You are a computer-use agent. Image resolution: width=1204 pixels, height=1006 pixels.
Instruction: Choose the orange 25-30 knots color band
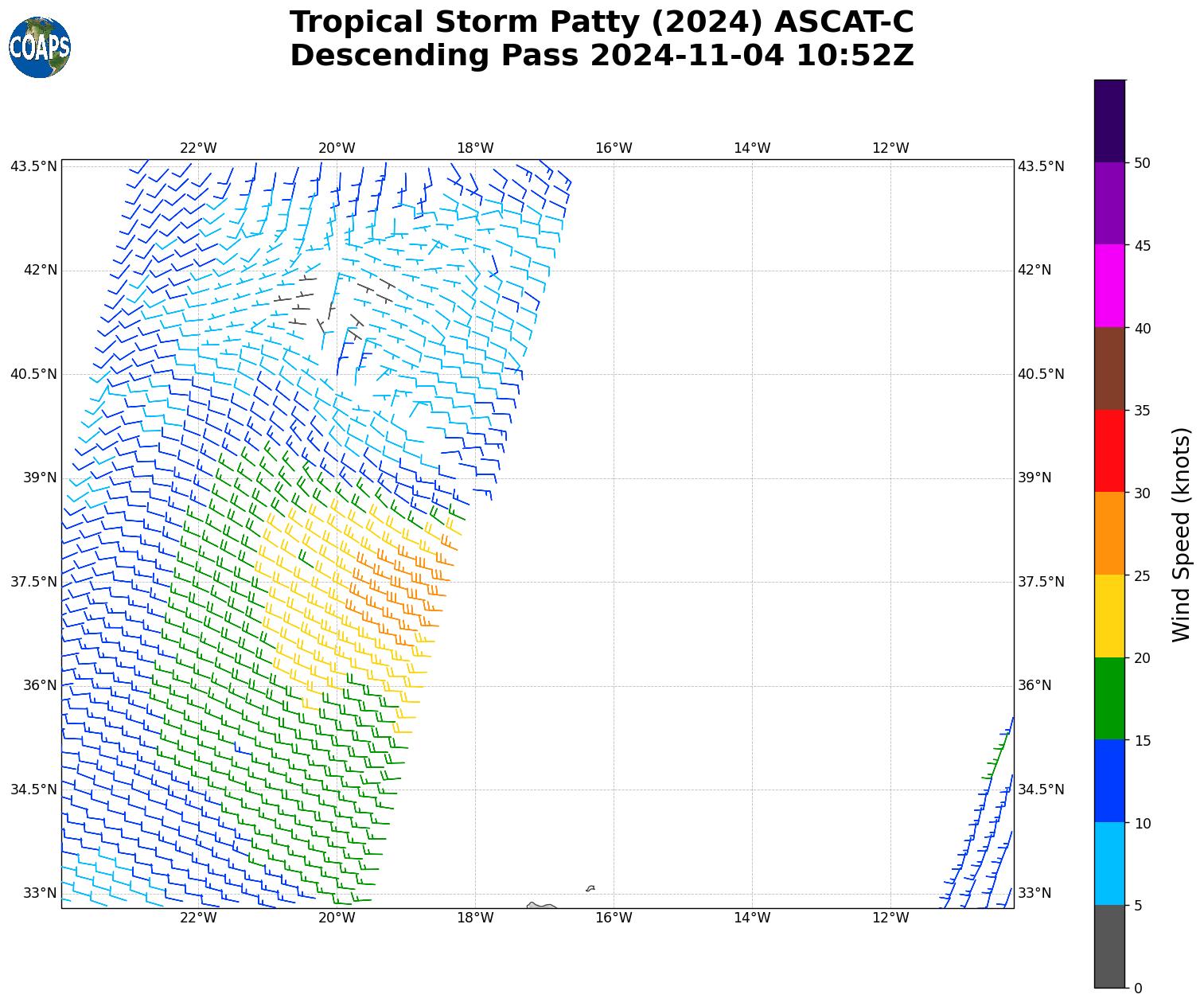point(1109,533)
